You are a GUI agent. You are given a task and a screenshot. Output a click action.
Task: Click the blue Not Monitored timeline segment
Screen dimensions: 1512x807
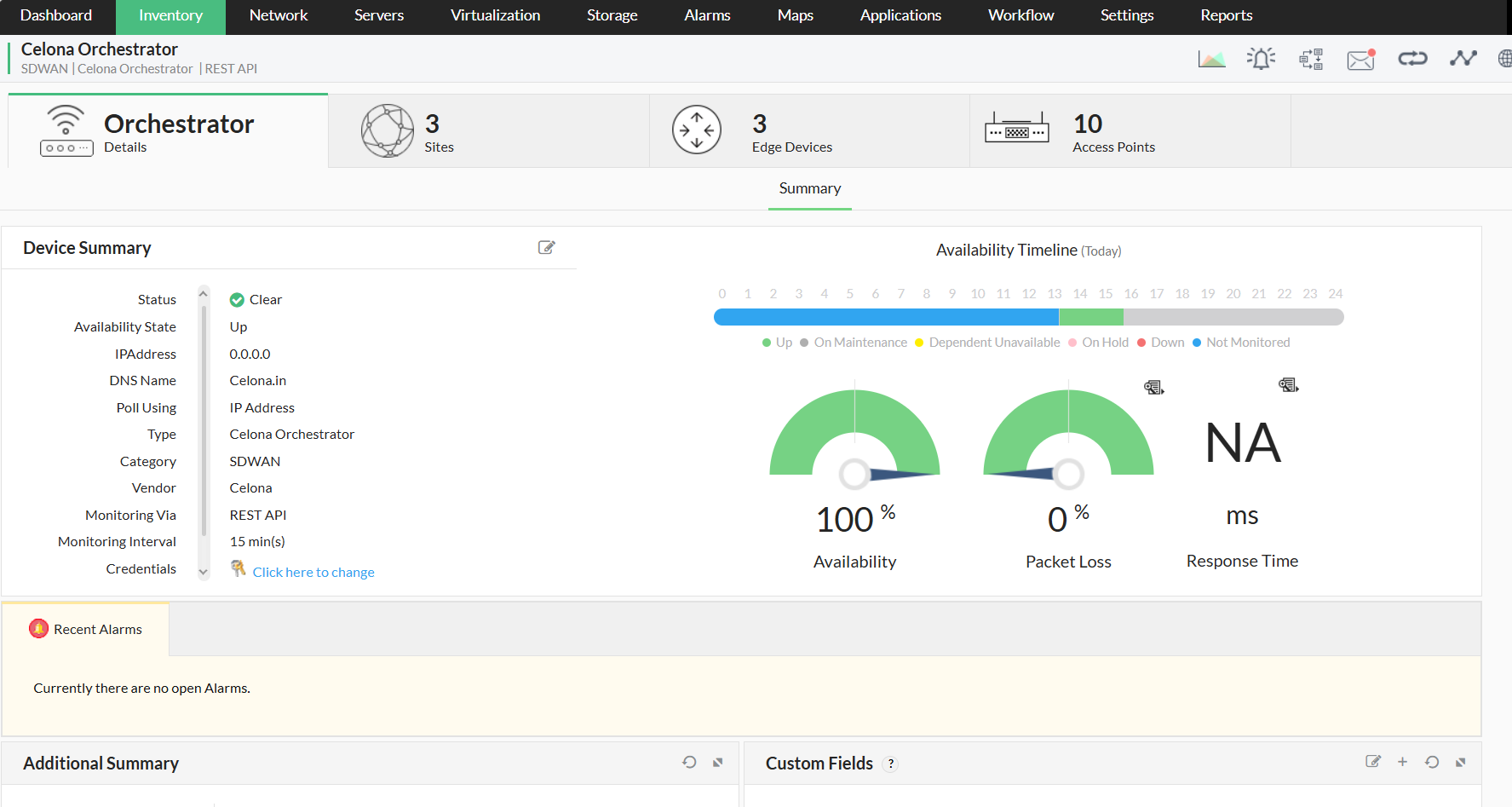point(886,317)
